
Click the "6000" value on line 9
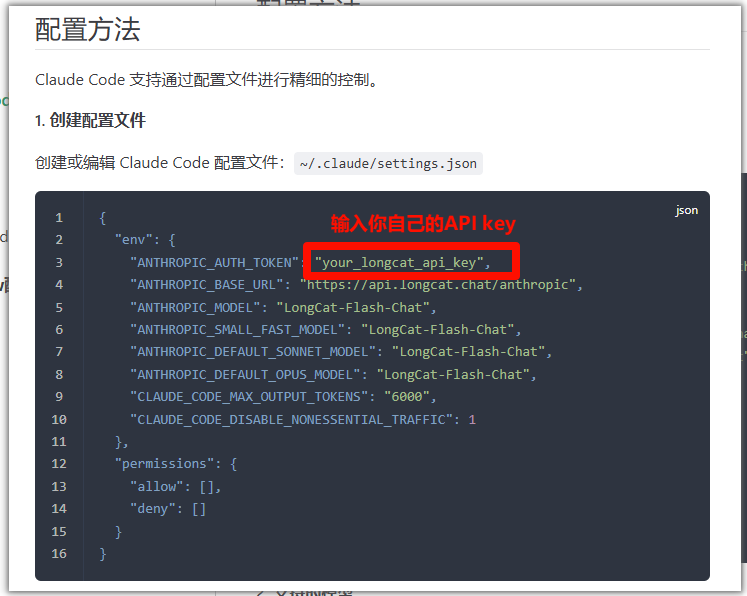click(x=407, y=397)
